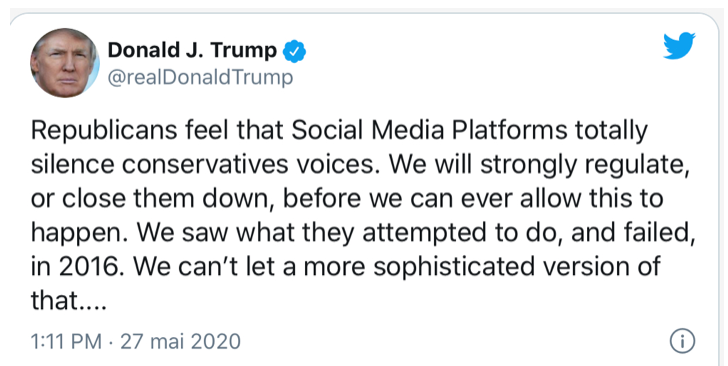Click the "27 mai 2020" date

click(181, 342)
